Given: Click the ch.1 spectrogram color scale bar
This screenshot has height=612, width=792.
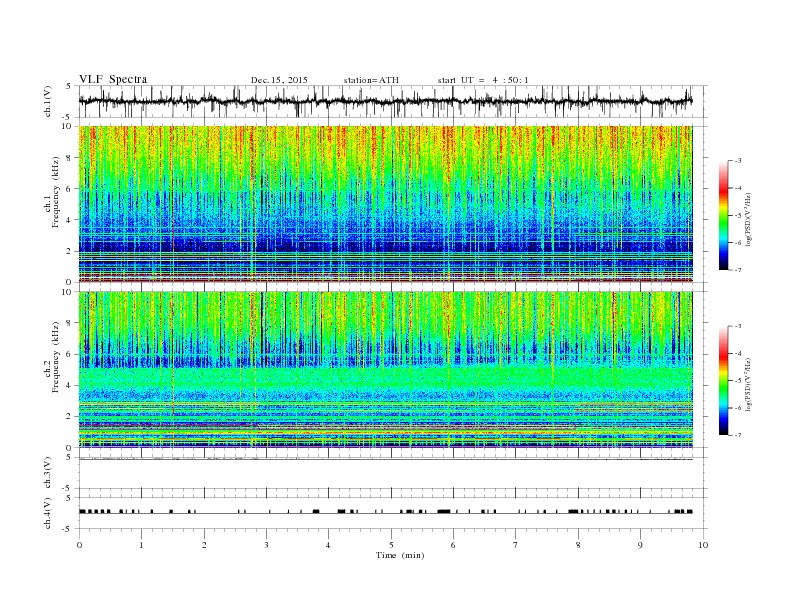Looking at the screenshot, I should pos(723,216).
